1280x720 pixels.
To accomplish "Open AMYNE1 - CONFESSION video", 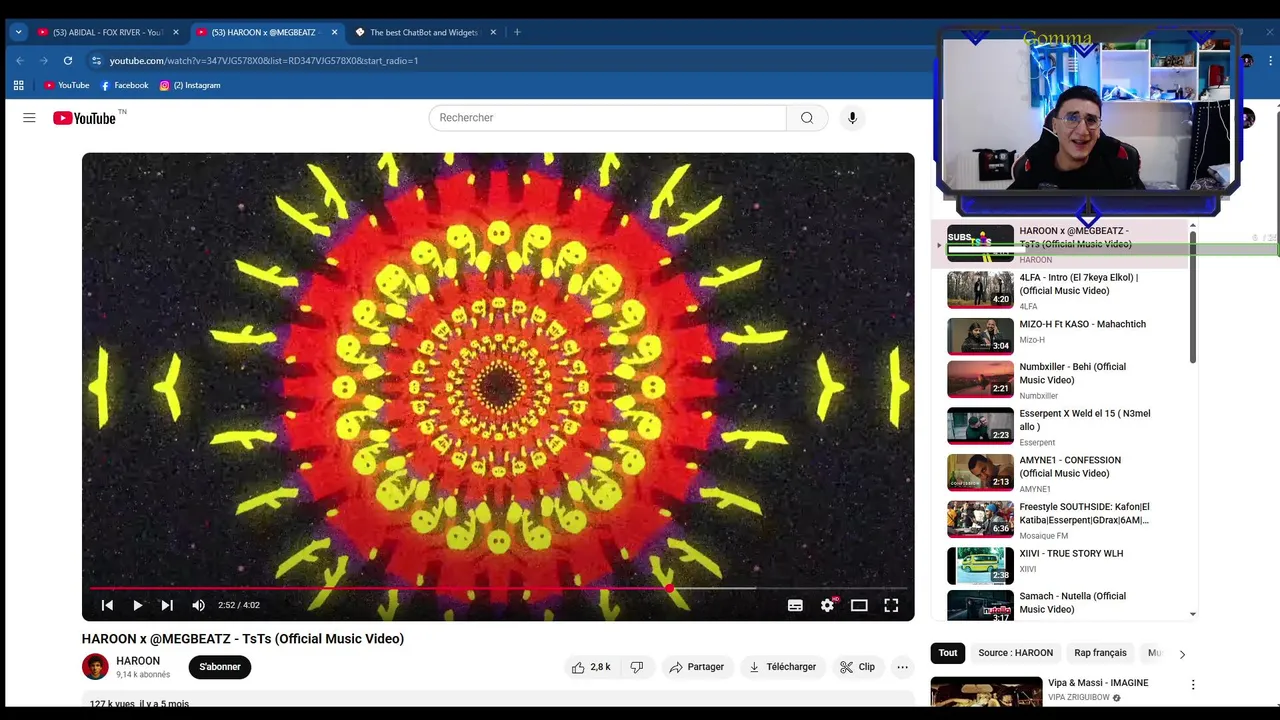I will coord(1061,473).
